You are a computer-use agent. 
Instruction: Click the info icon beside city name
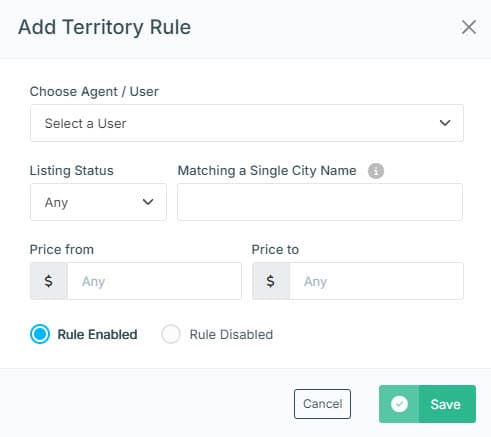(x=376, y=171)
